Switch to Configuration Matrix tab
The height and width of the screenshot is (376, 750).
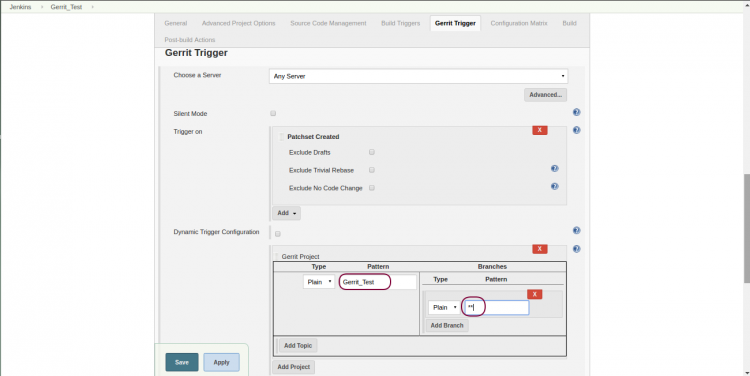tap(519, 23)
